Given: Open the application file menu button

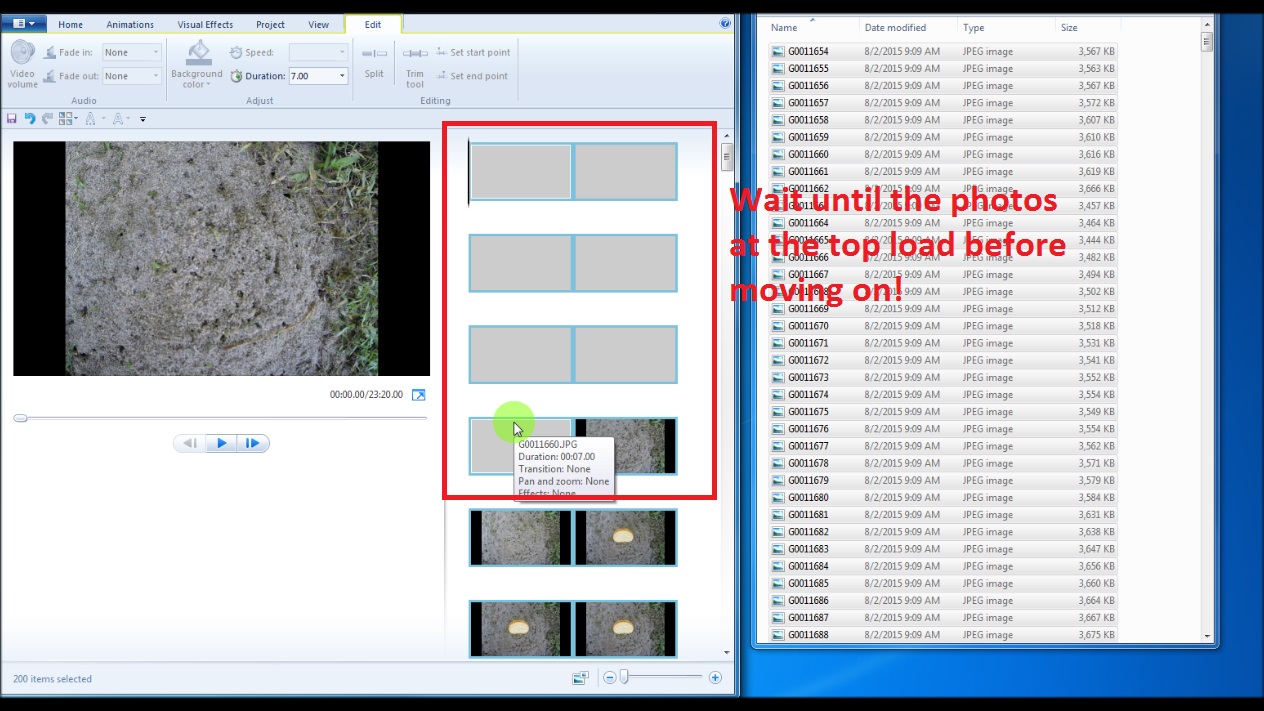Looking at the screenshot, I should [x=23, y=23].
